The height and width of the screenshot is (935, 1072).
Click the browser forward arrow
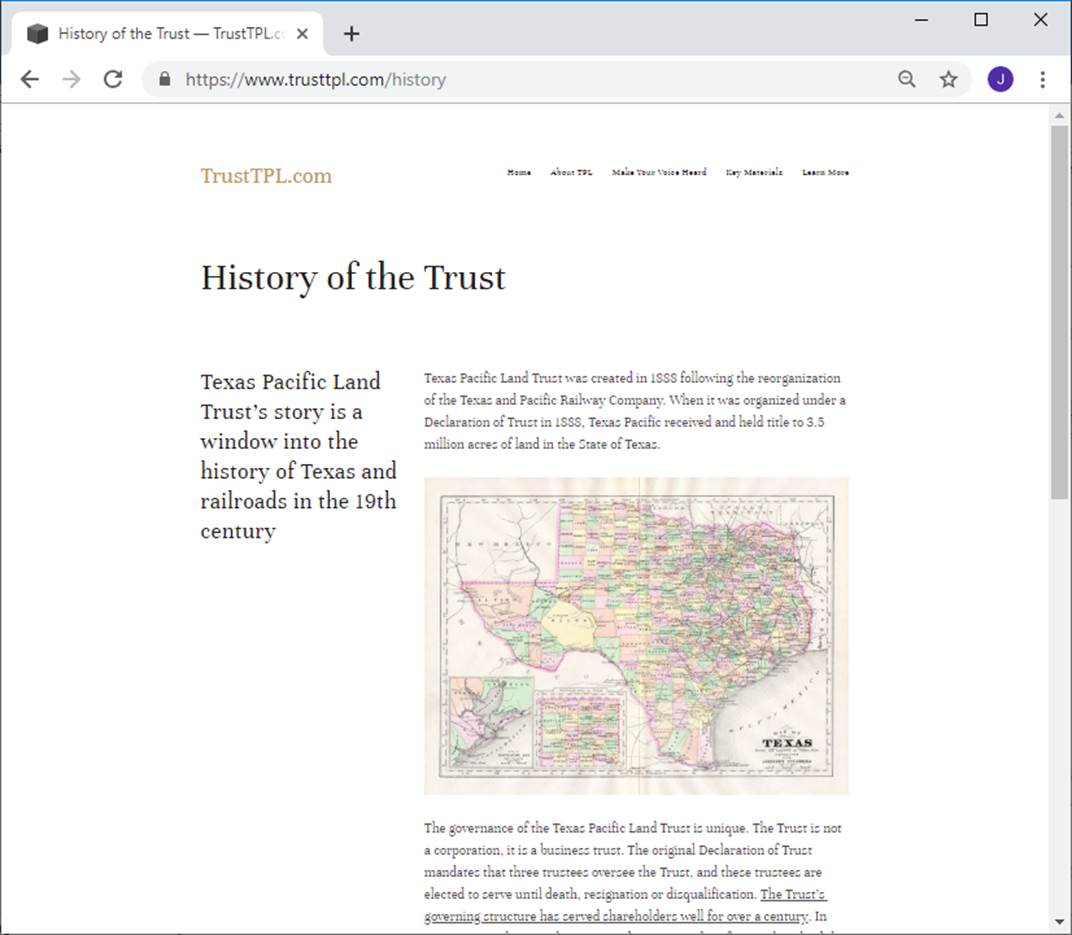(x=71, y=80)
